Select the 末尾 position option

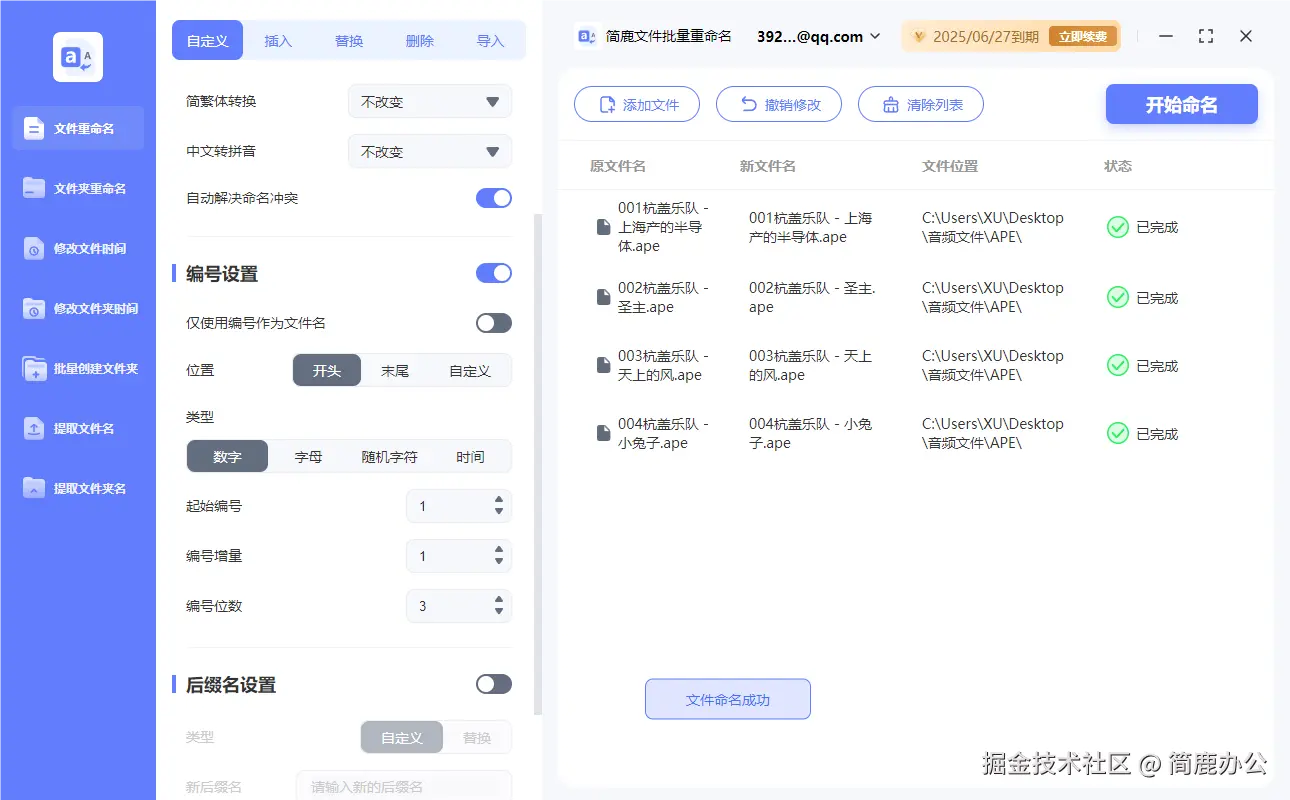(399, 369)
